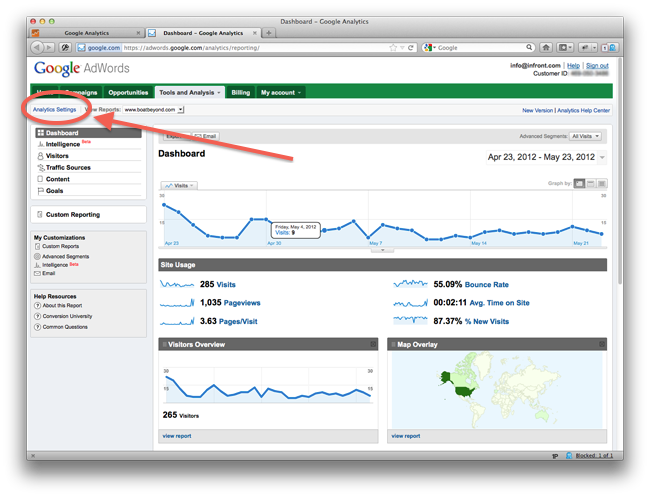Viewport: 650px width, 497px height.
Task: Click the Visits sparkline thumbnail
Action: [x=177, y=284]
